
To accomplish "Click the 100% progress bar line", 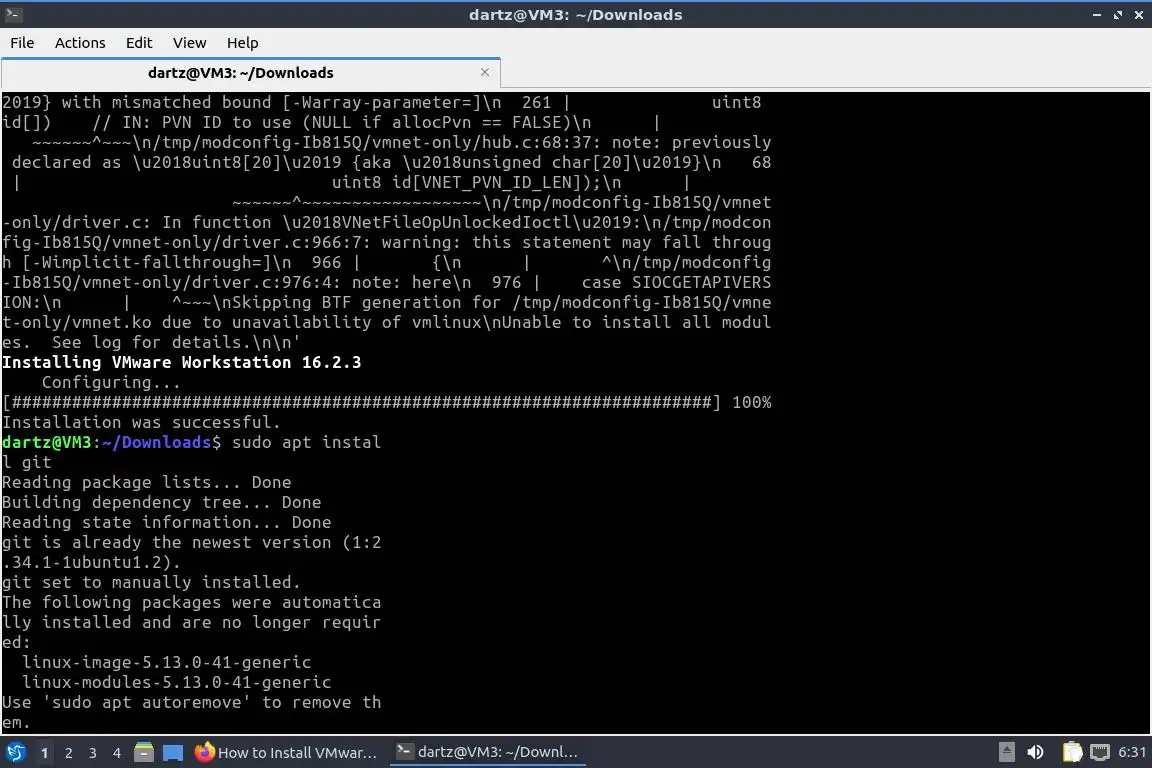I will (x=386, y=402).
